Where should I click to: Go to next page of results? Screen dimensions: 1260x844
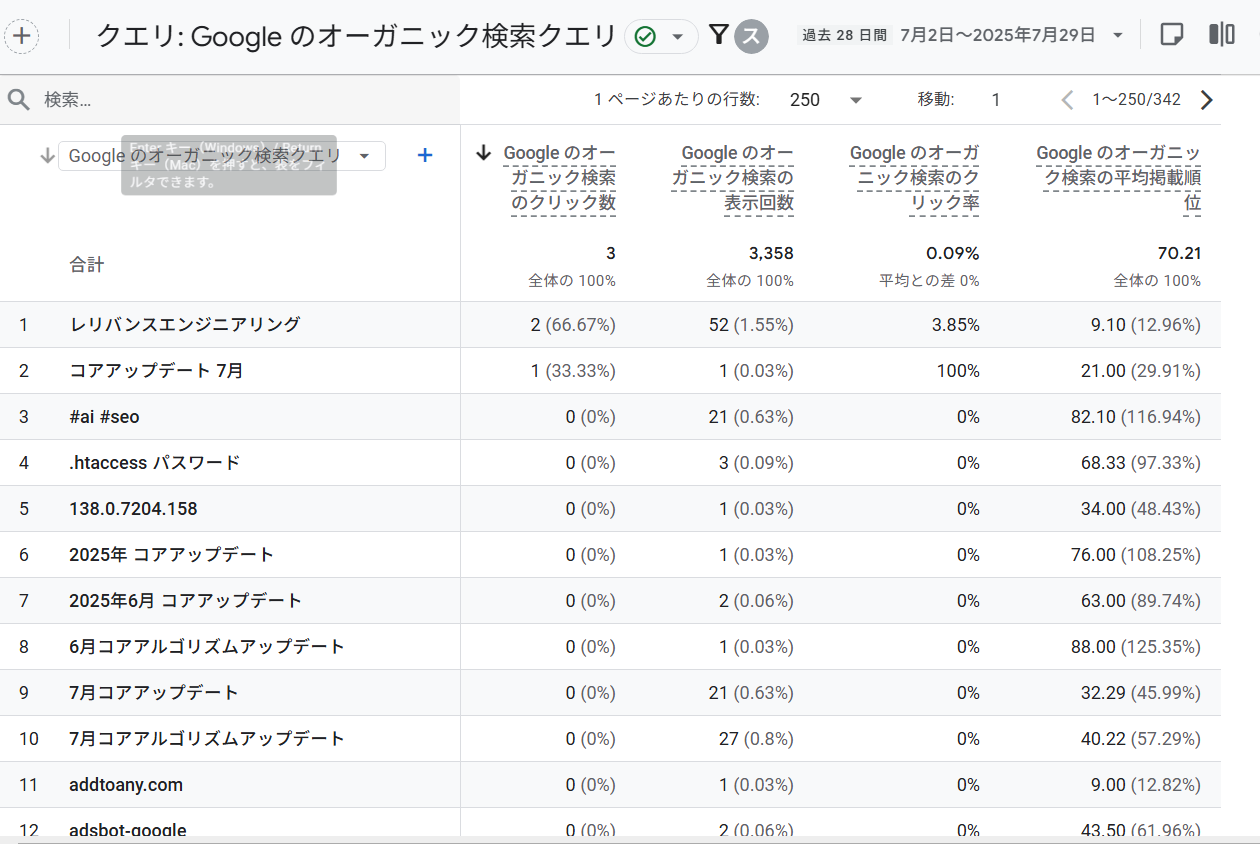1206,100
